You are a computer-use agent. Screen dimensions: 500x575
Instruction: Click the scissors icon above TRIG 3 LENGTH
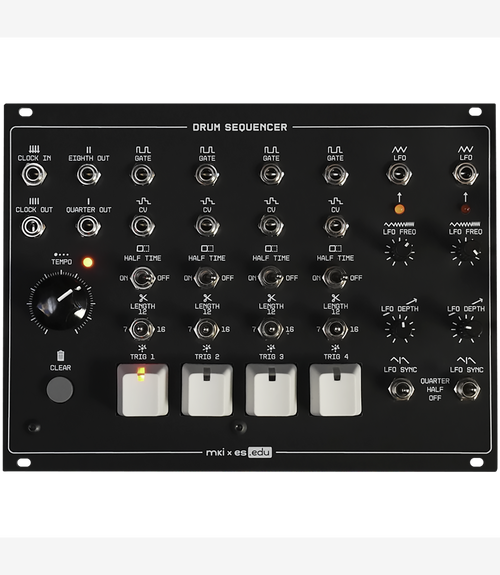pyautogui.click(x=271, y=297)
